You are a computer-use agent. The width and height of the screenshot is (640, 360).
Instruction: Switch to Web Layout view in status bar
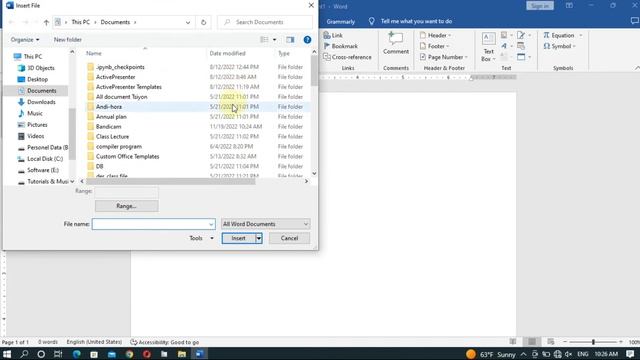click(x=551, y=342)
